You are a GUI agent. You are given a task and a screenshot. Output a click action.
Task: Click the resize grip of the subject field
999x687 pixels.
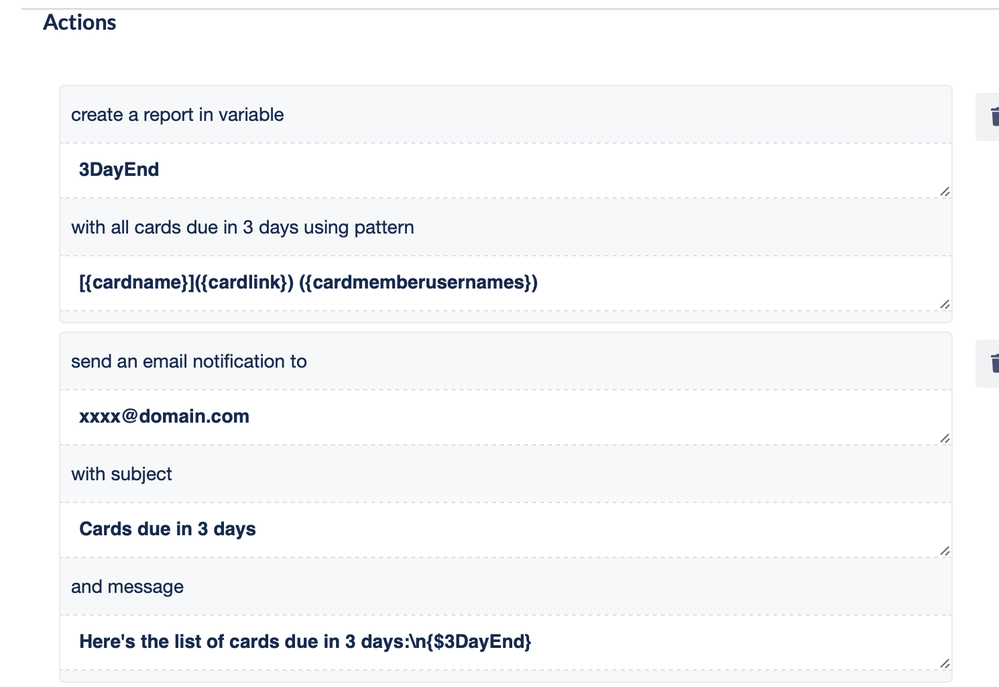tap(944, 549)
